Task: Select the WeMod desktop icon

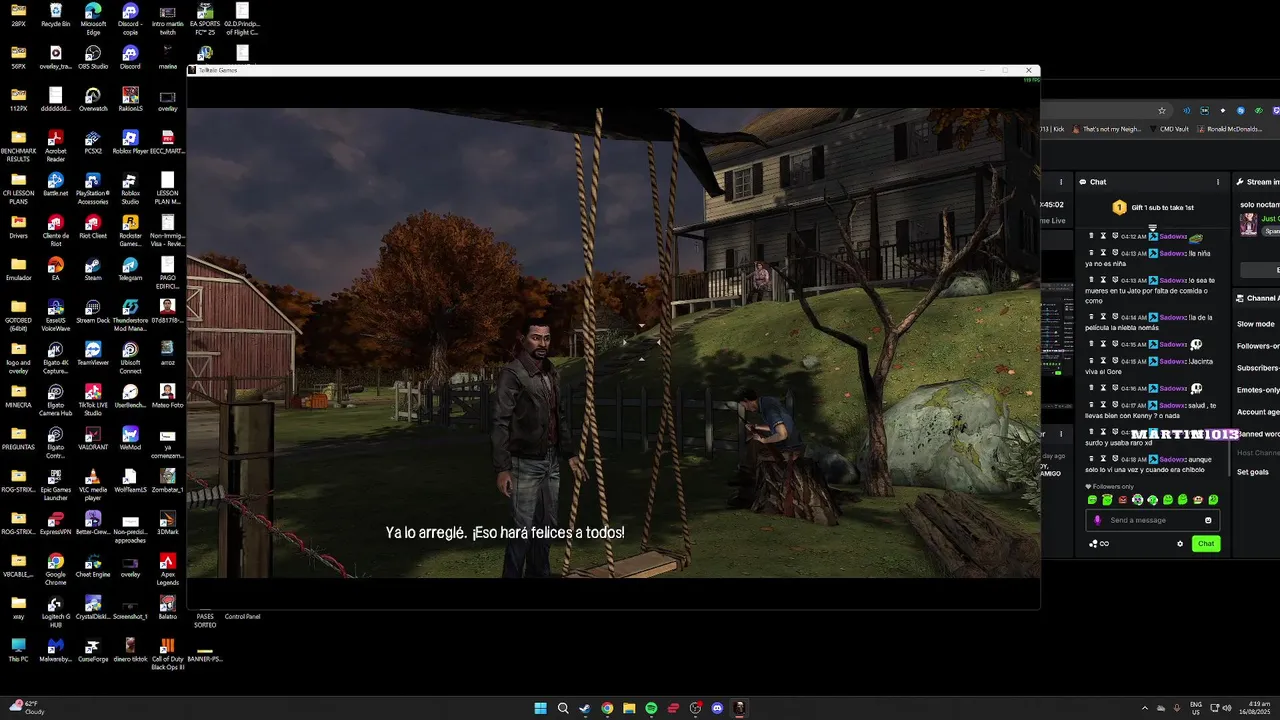Action: point(130,438)
